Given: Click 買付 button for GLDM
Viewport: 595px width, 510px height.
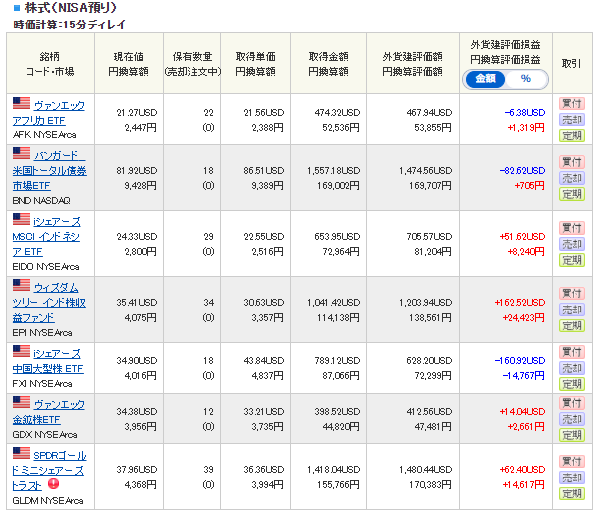Looking at the screenshot, I should 571,461.
